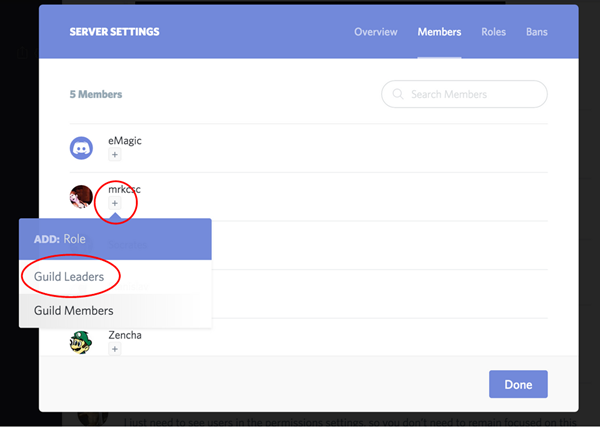
Task: Click mrkcsc's profile avatar
Action: [82, 197]
